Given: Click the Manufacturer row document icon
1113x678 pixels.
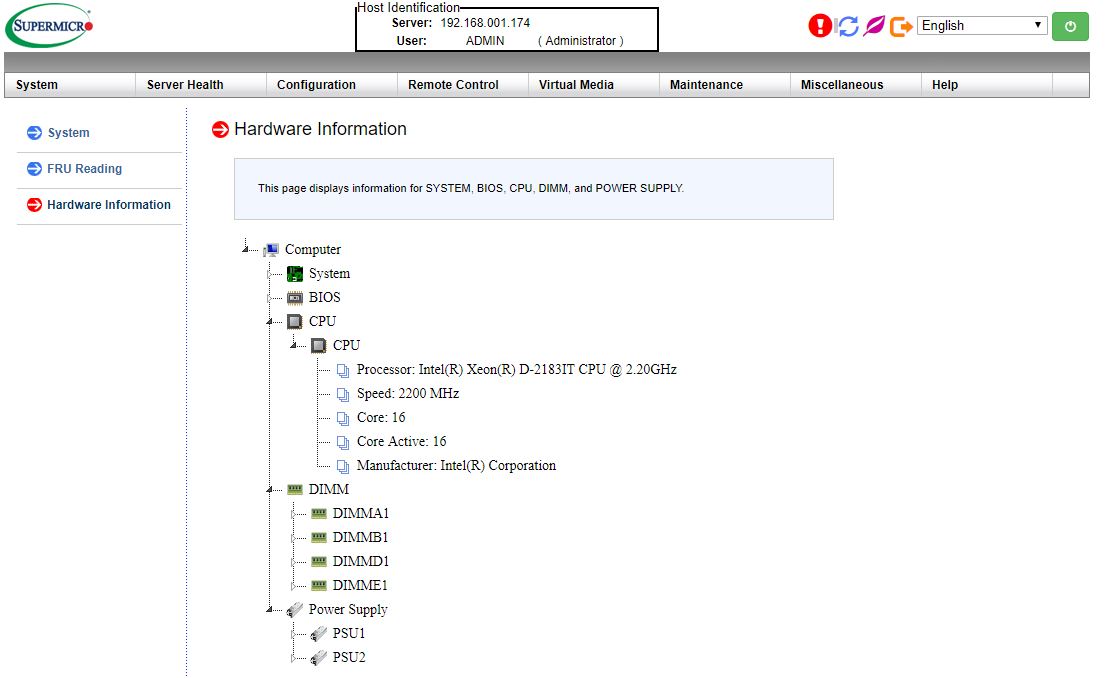Looking at the screenshot, I should point(343,466).
